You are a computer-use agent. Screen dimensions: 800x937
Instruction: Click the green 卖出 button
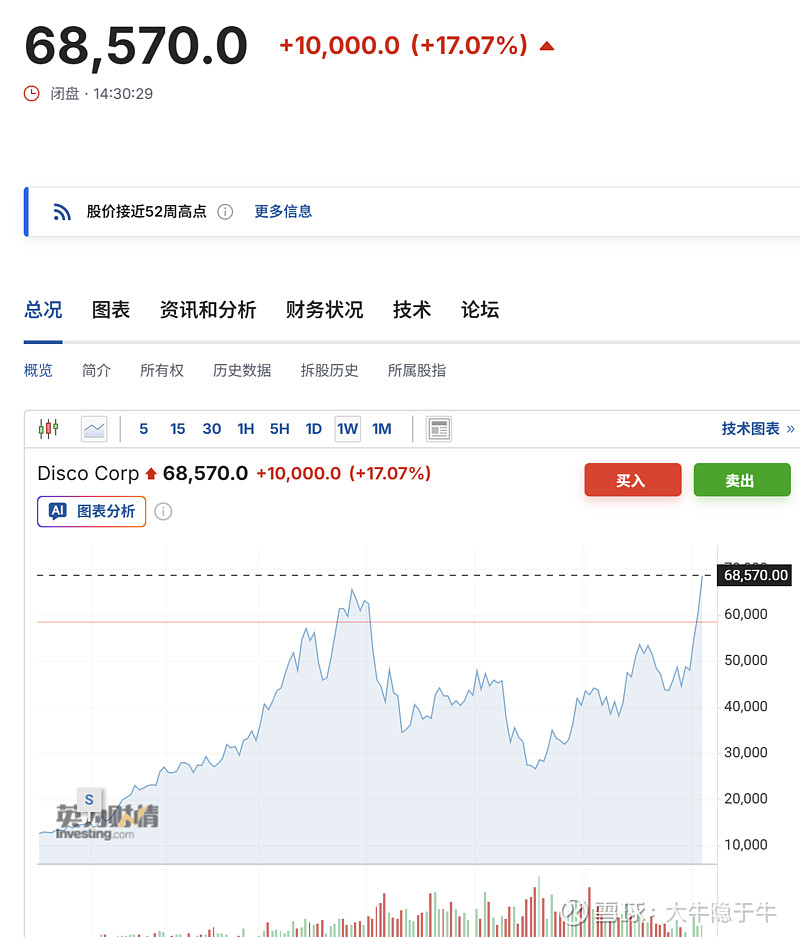click(x=741, y=481)
